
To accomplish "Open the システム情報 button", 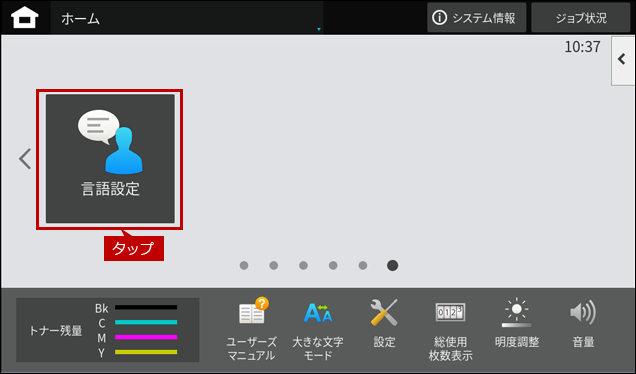I will click(477, 18).
